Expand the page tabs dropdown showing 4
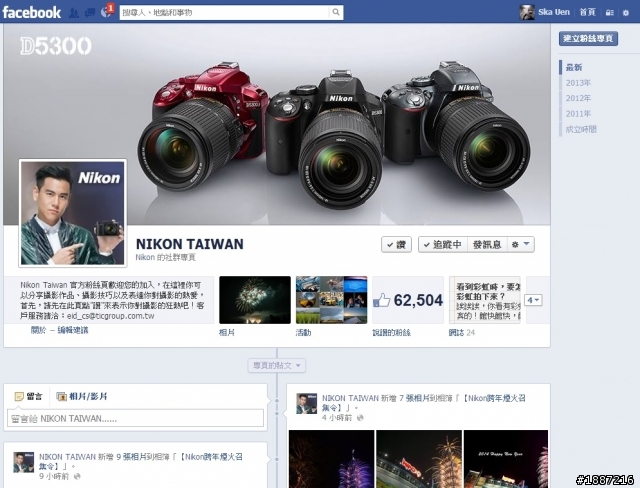 tap(533, 300)
